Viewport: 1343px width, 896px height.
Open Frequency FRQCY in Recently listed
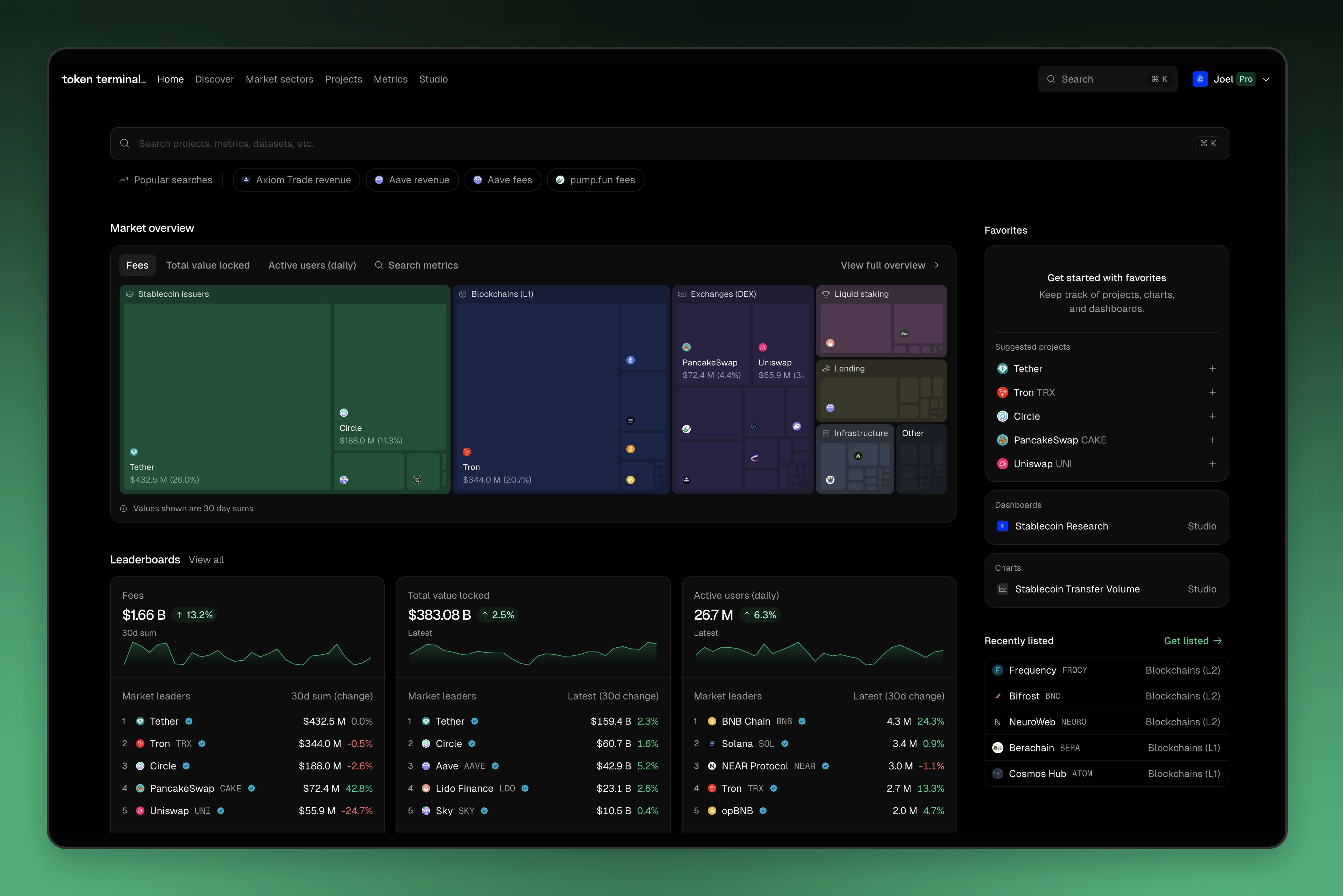1107,670
